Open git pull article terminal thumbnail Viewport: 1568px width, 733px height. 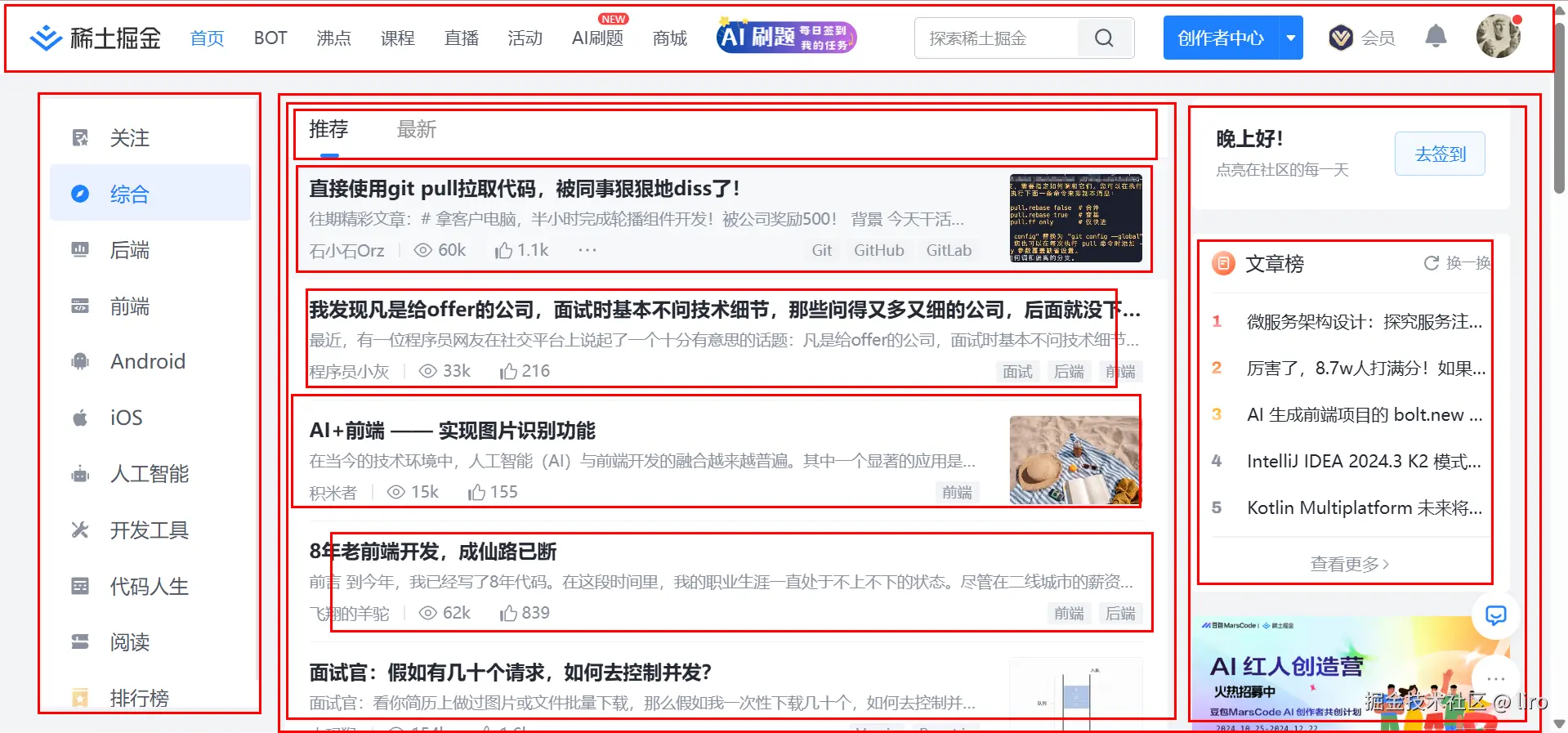click(x=1076, y=218)
